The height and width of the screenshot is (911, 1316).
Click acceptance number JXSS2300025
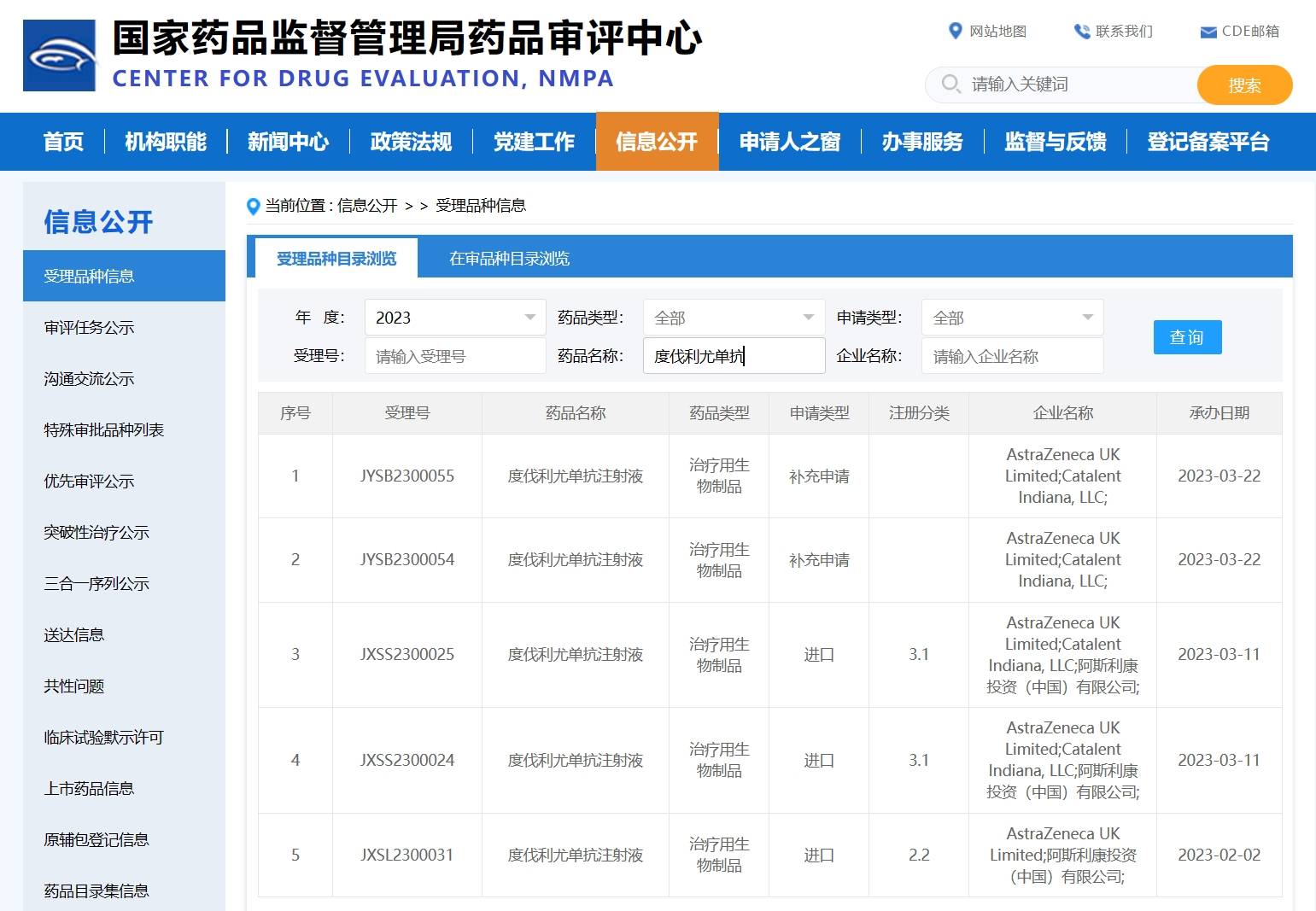[406, 655]
